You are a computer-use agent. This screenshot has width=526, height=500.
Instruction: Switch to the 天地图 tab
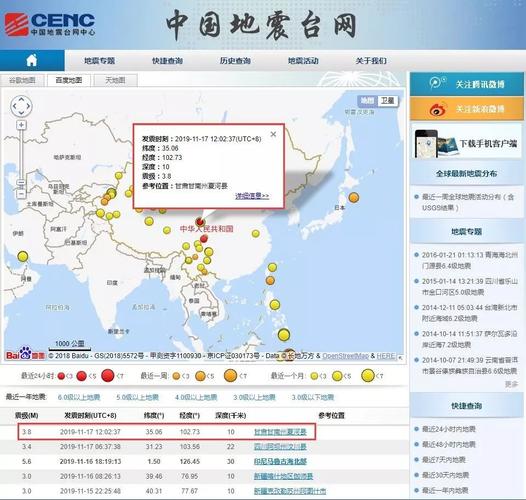click(115, 80)
